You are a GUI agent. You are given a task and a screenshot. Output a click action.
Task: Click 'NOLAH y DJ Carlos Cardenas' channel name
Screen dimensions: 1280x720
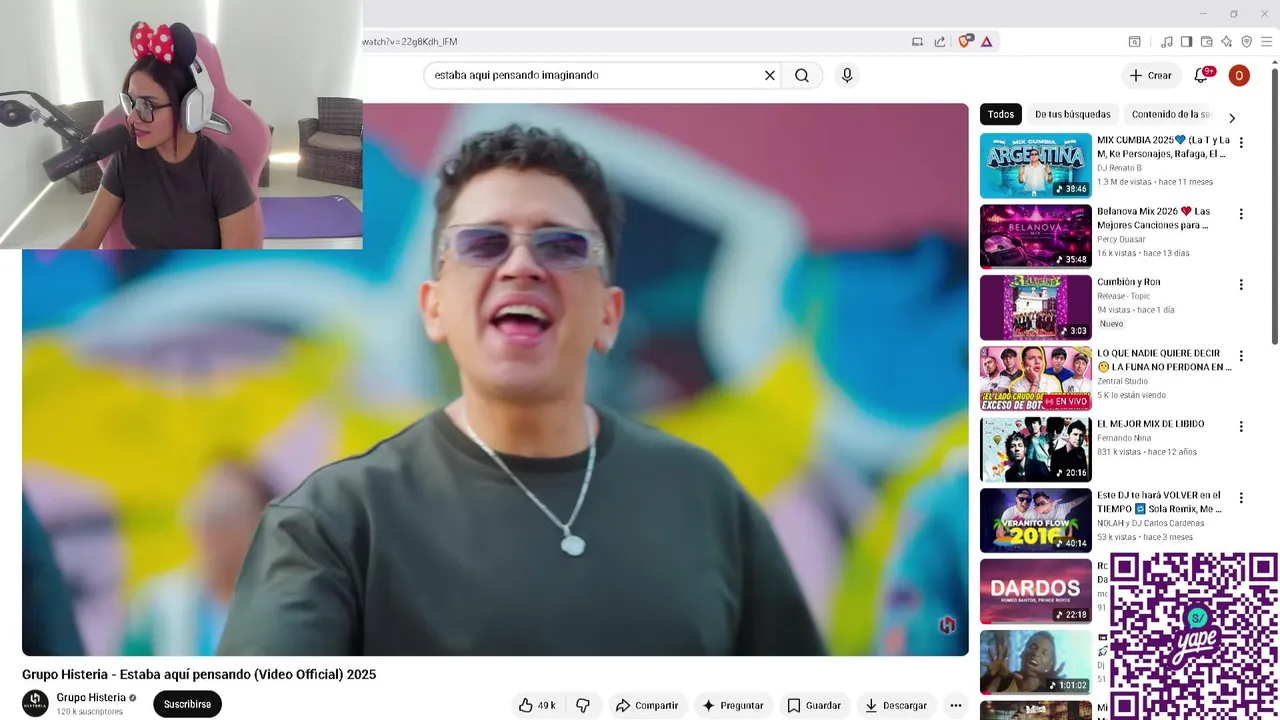point(1151,523)
